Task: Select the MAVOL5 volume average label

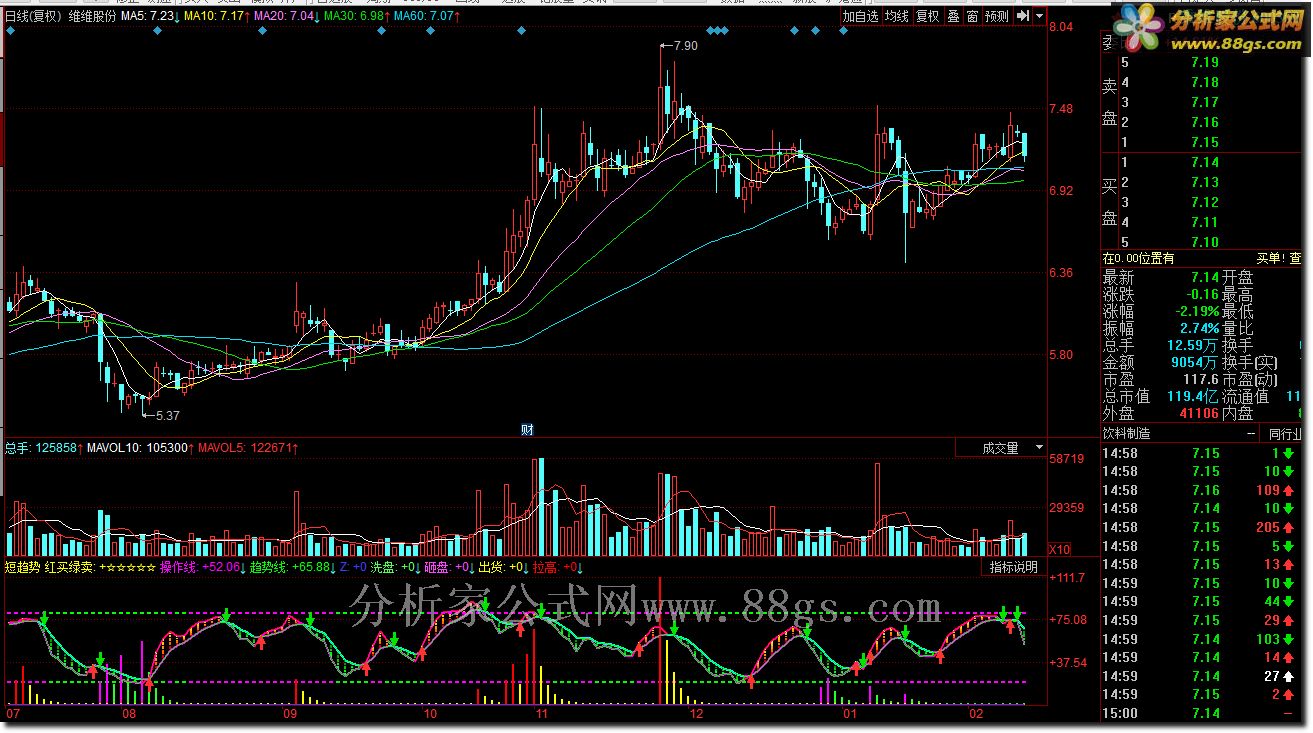Action: click(x=250, y=448)
